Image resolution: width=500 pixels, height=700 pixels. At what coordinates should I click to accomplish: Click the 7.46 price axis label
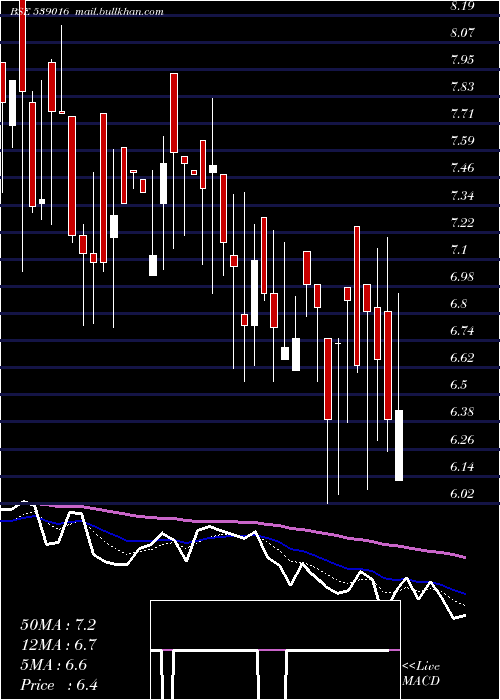pos(463,168)
